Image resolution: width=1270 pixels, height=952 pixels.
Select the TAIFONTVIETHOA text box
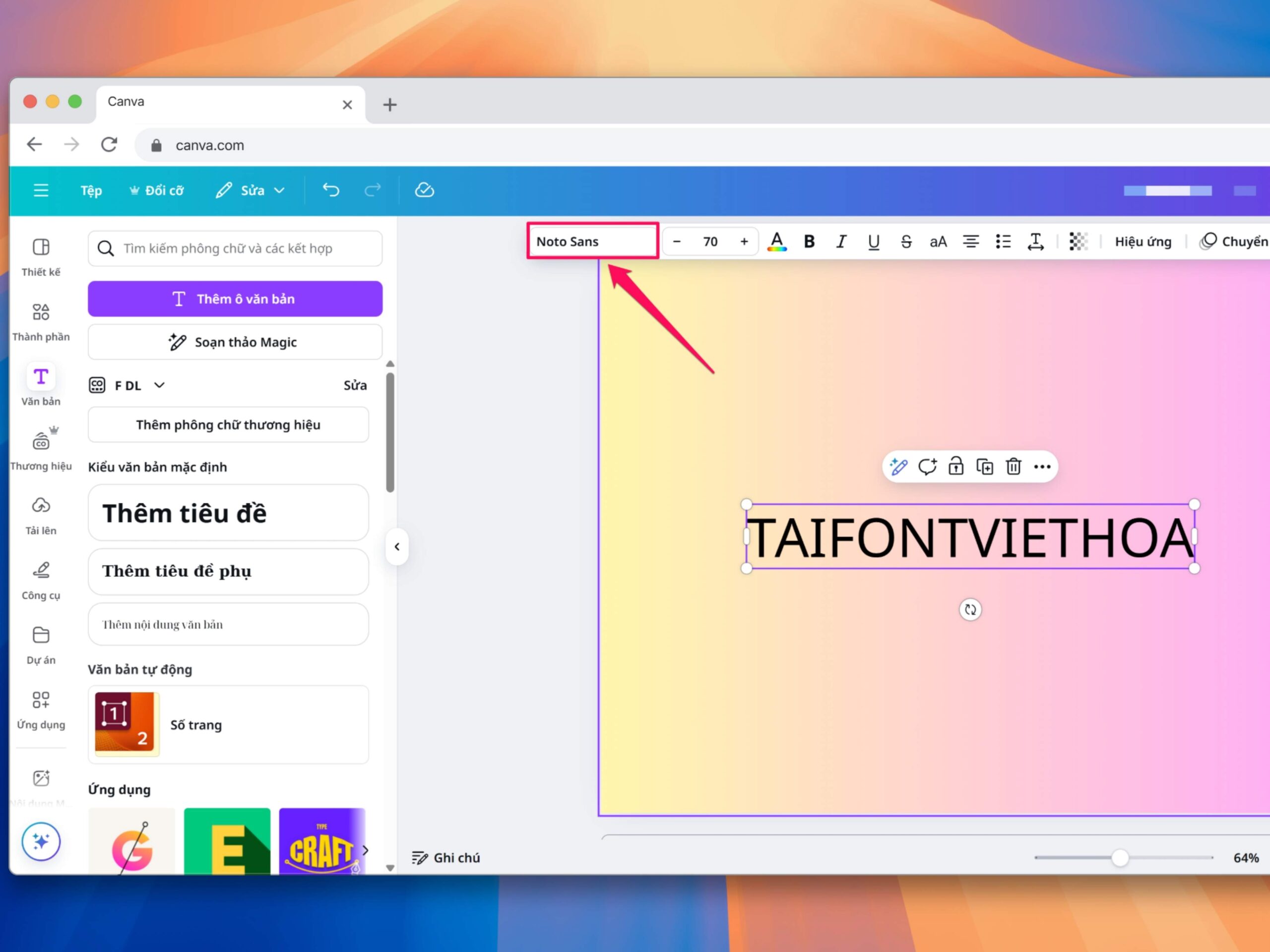tap(970, 537)
